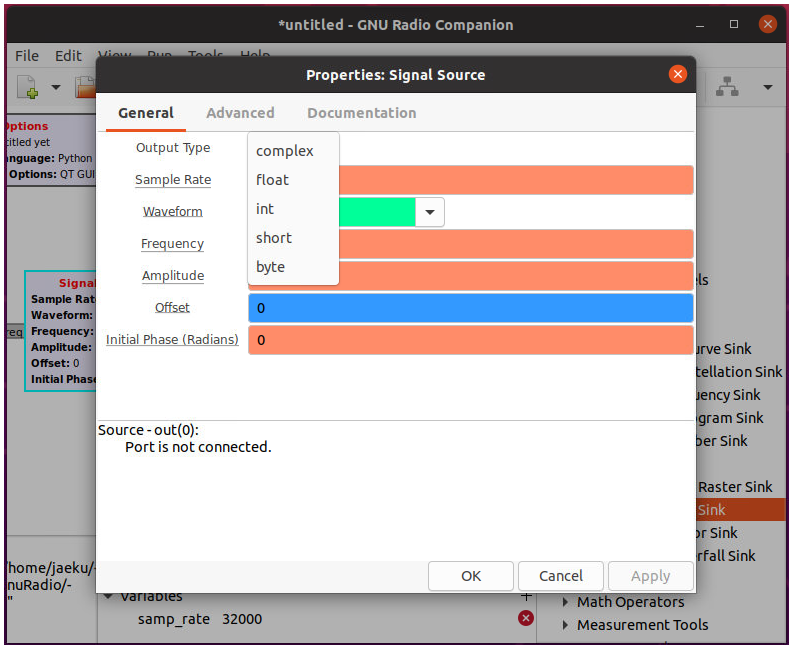
Task: Switch to the Documentation tab
Action: (x=362, y=113)
